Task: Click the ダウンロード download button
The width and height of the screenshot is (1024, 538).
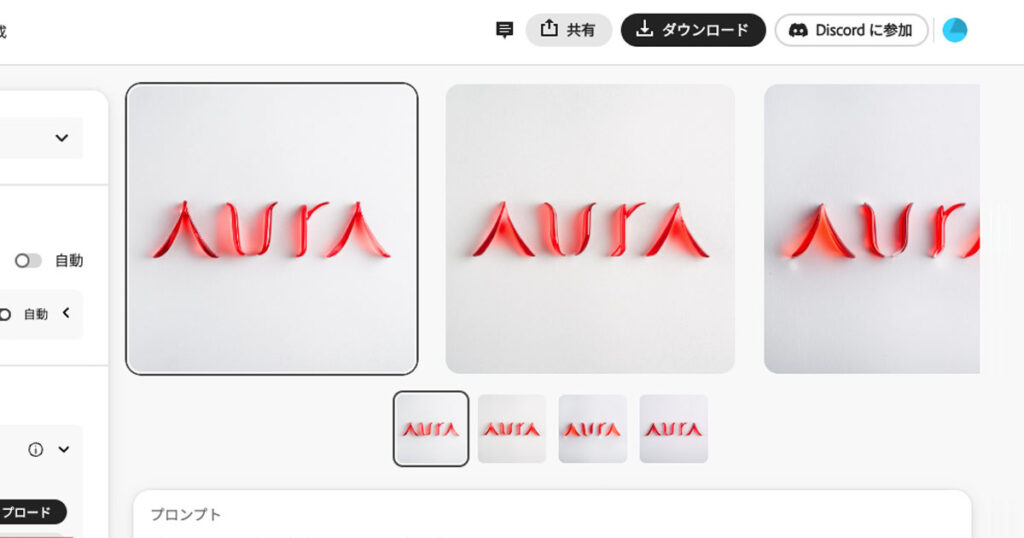Action: [x=693, y=30]
